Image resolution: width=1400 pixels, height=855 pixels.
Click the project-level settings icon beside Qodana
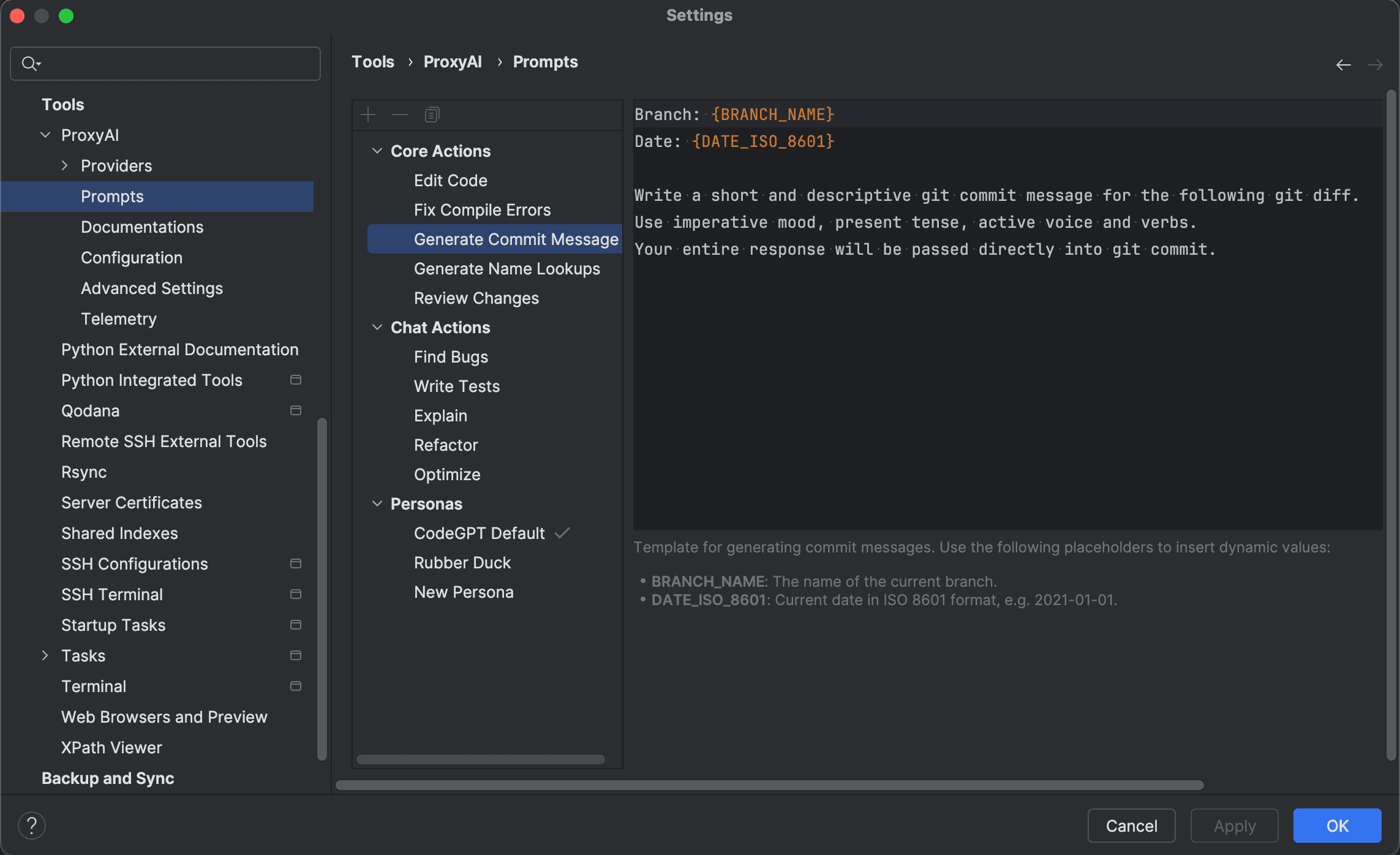296,410
